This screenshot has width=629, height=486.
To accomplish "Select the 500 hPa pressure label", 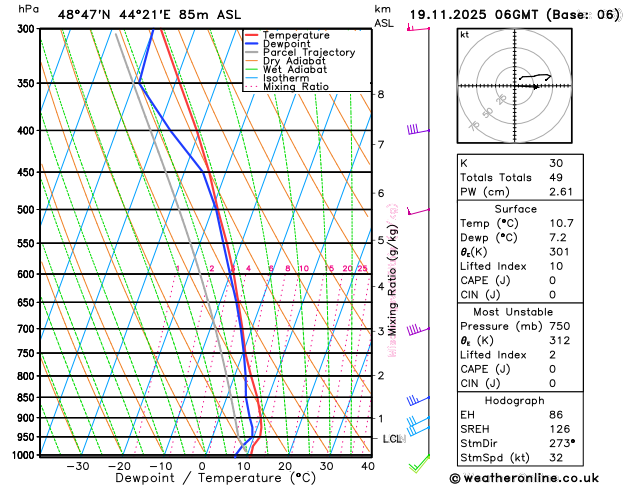I will pyautogui.click(x=28, y=210).
